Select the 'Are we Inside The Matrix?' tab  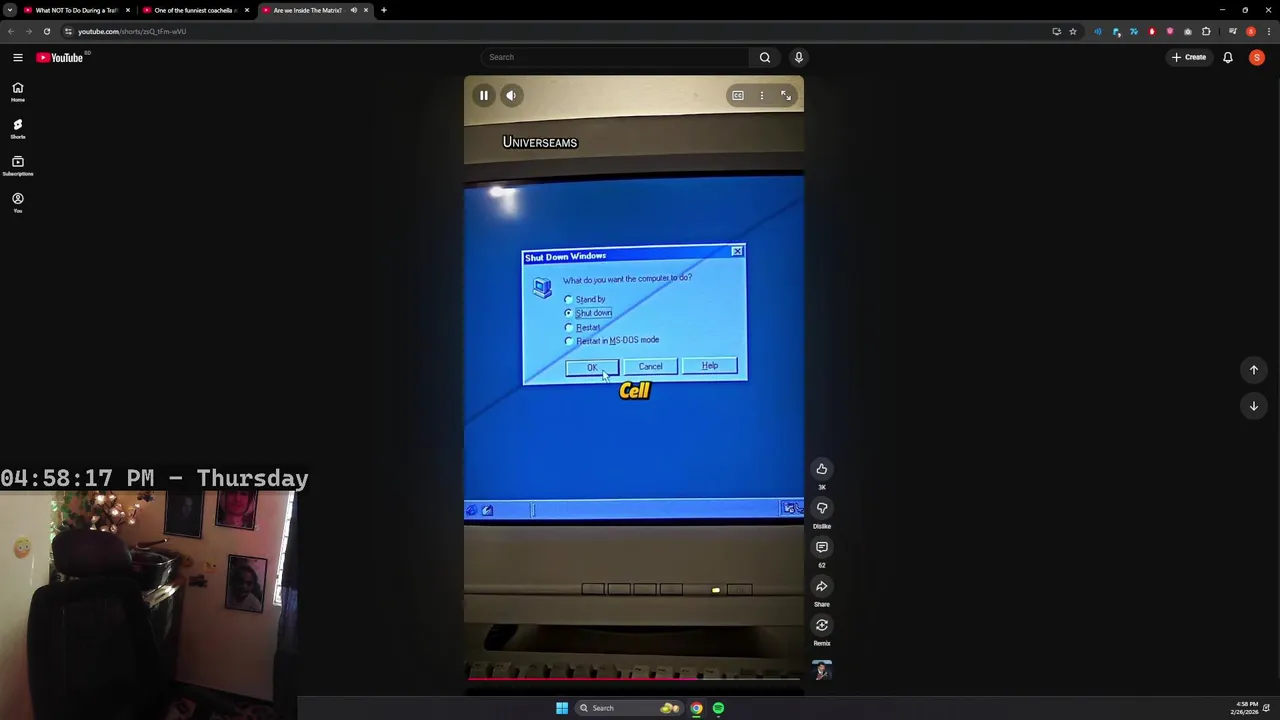click(x=308, y=10)
